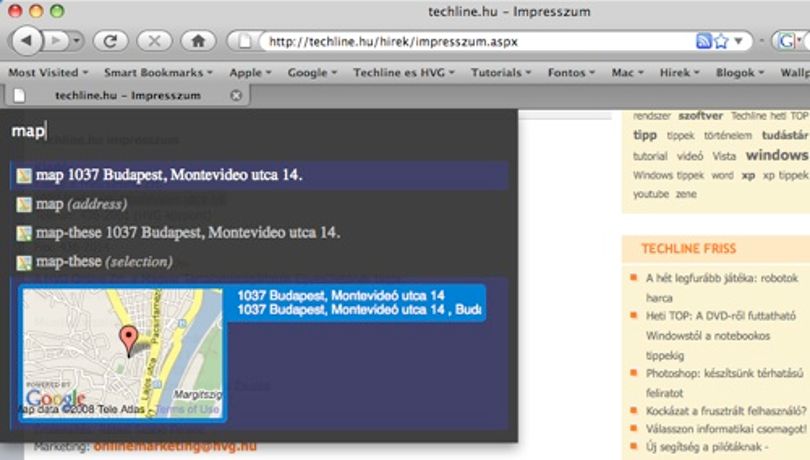Bookmark this page with the star icon
This screenshot has height=460, width=810.
pos(721,41)
